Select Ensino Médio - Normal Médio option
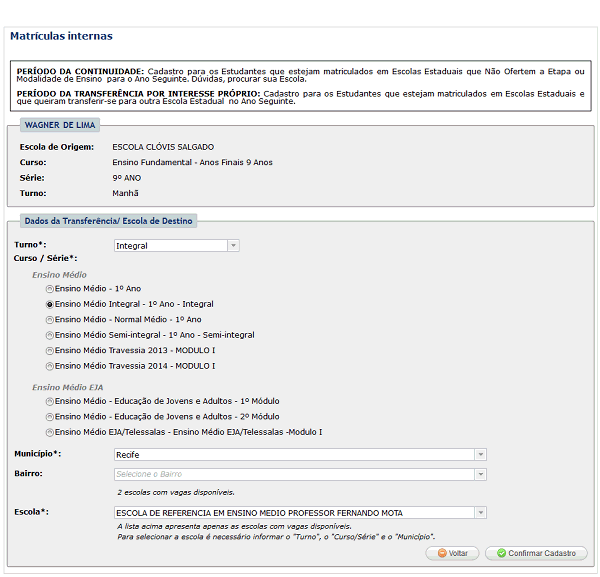This screenshot has height=577, width=600. coord(50,320)
